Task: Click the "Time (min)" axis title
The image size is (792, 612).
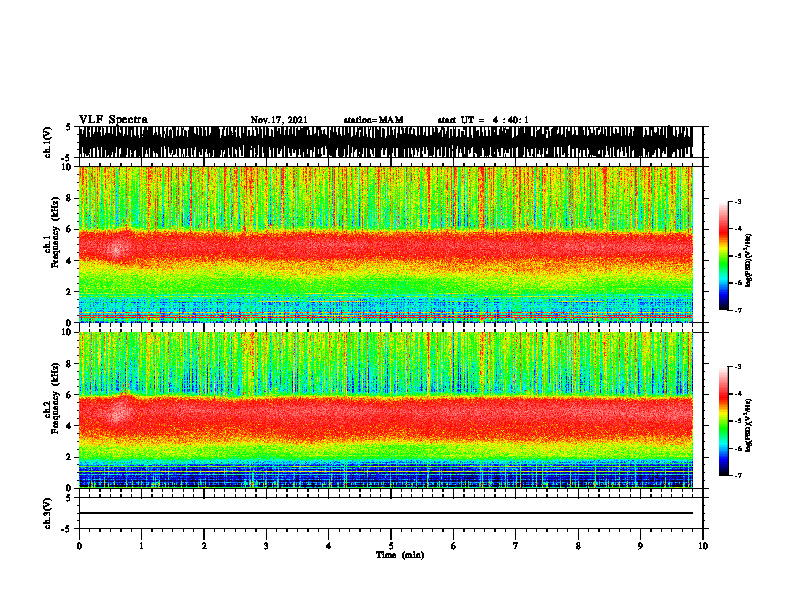Action: tap(400, 555)
